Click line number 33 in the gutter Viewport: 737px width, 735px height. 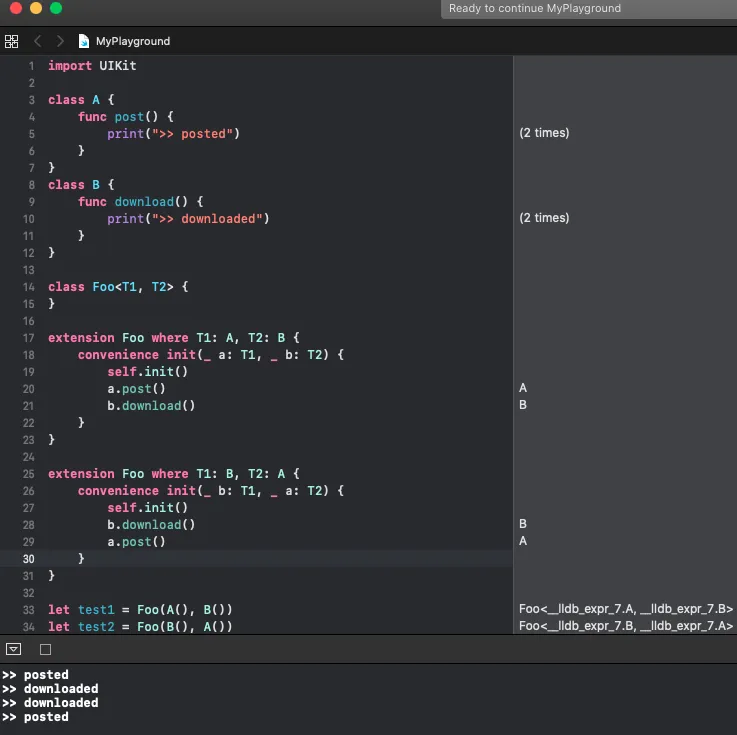click(x=29, y=610)
